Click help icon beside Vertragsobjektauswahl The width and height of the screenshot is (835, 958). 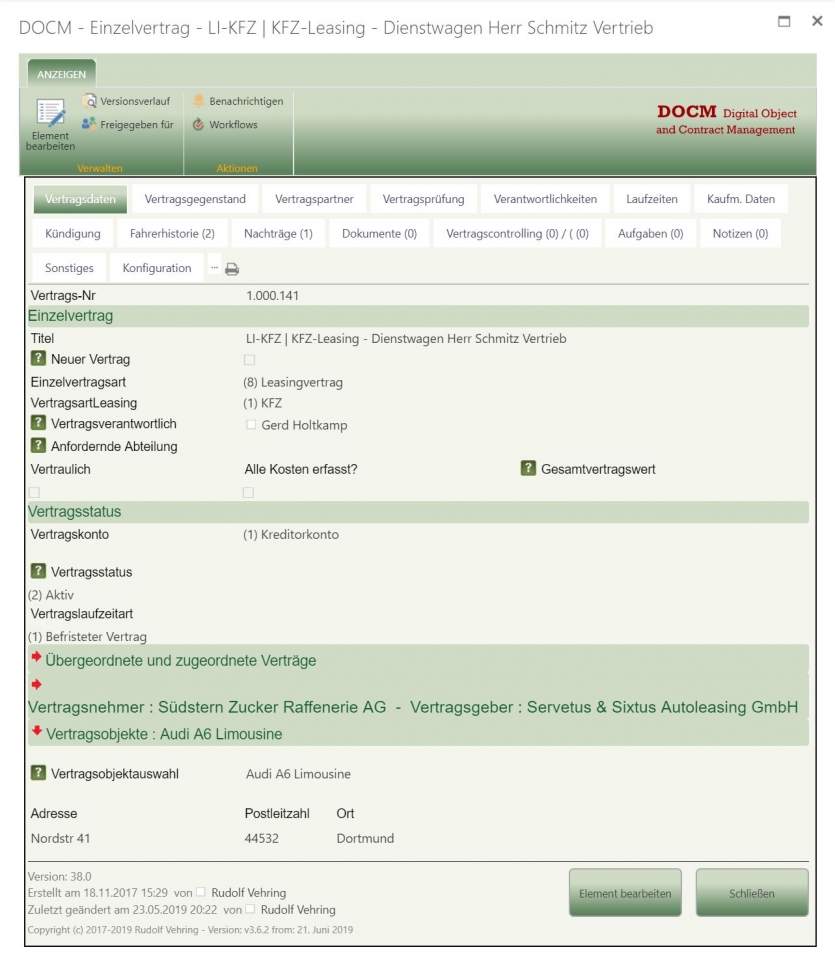coord(38,773)
